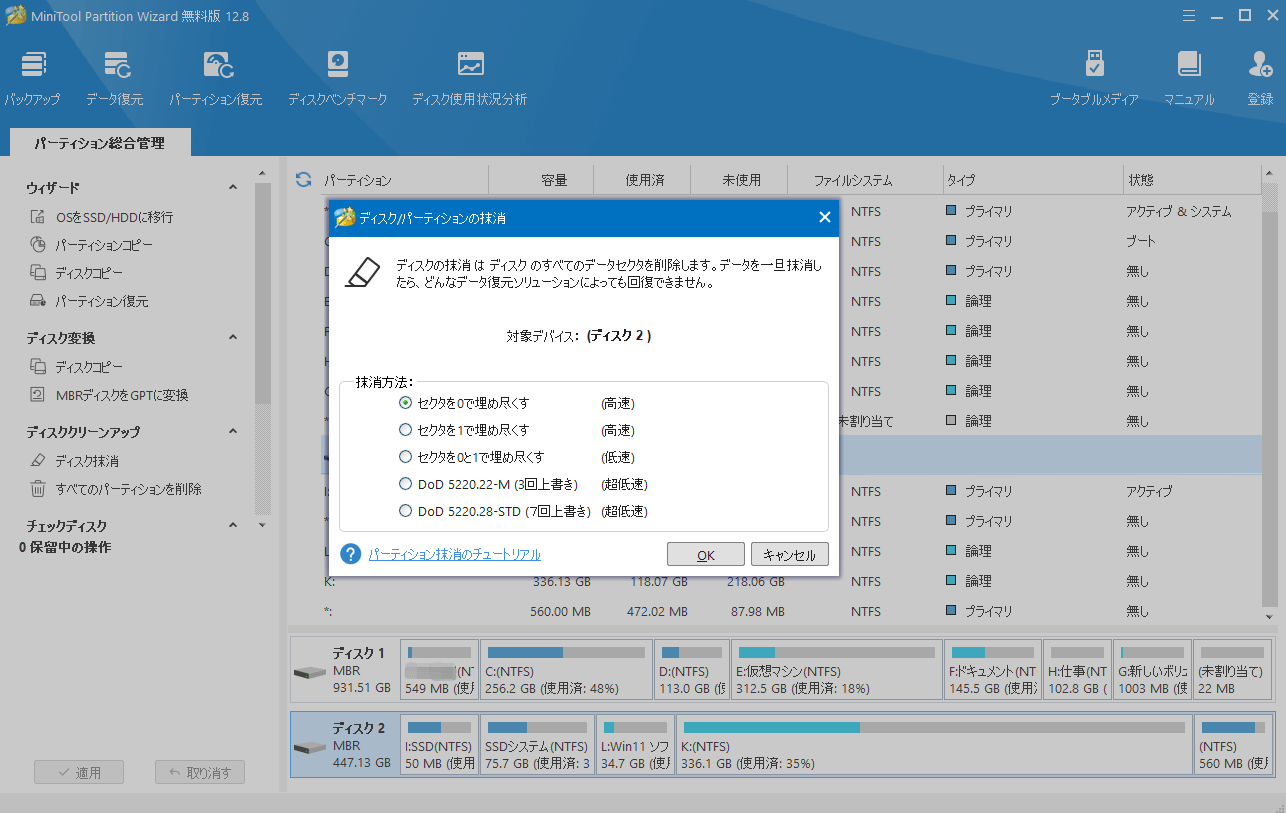Open ディスク使用状況分析 analyzer

coord(469,78)
